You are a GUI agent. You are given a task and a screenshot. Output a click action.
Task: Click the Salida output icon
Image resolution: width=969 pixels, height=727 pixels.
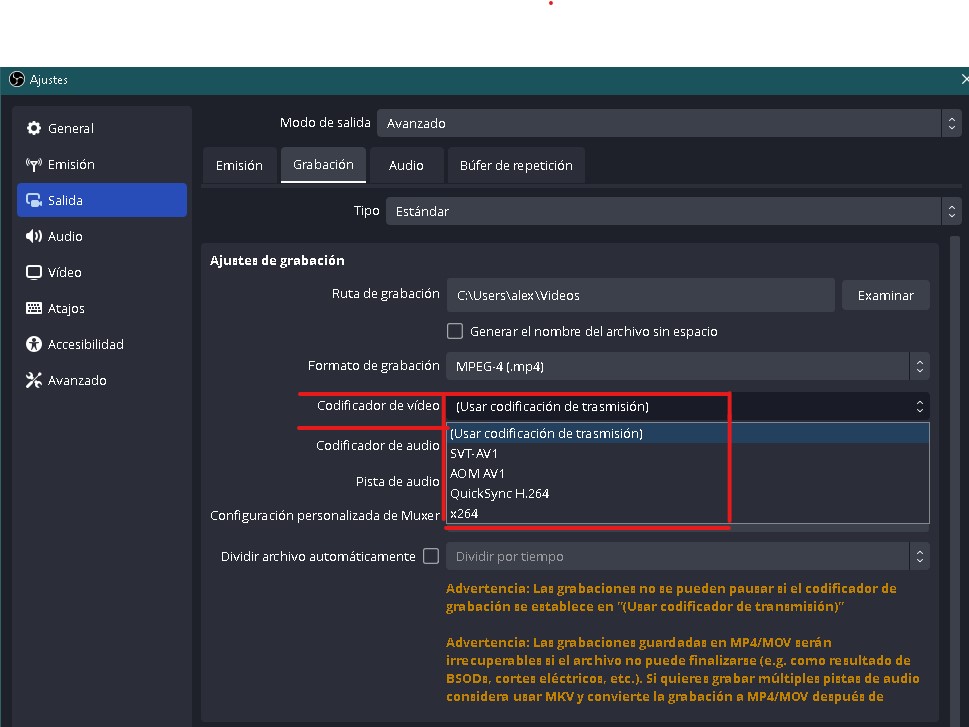(x=33, y=200)
